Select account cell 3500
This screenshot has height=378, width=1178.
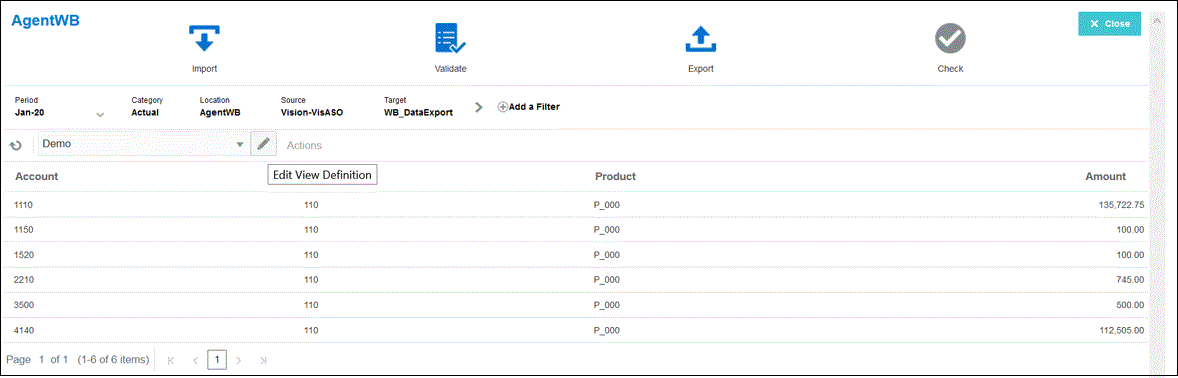click(23, 304)
